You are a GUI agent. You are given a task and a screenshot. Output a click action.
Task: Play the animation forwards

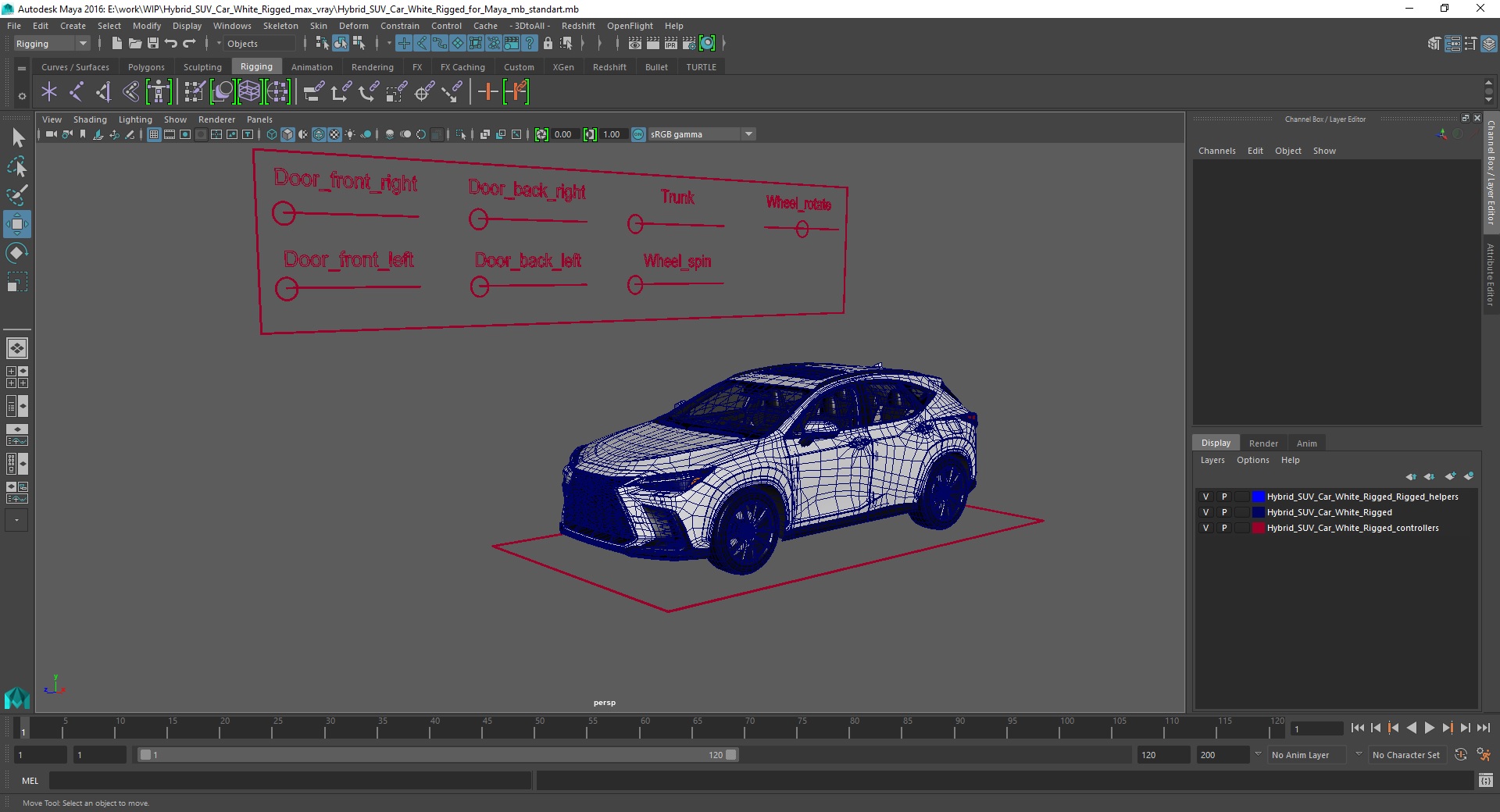[x=1429, y=728]
